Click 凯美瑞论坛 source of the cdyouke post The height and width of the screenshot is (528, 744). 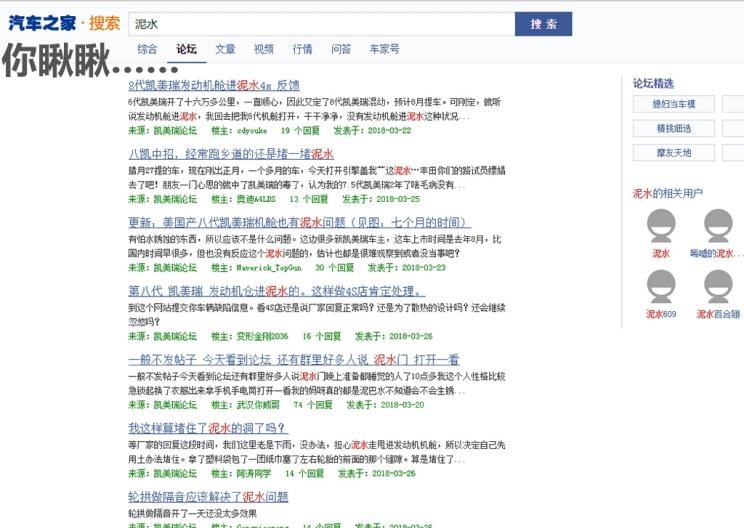click(175, 130)
